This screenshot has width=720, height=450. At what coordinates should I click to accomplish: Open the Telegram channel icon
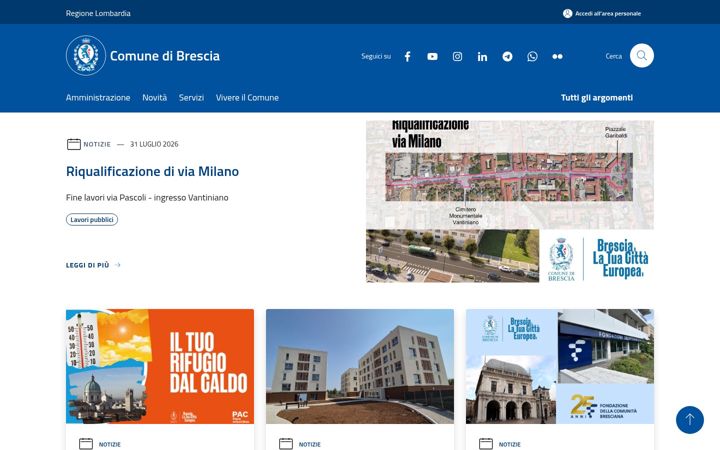coord(507,56)
